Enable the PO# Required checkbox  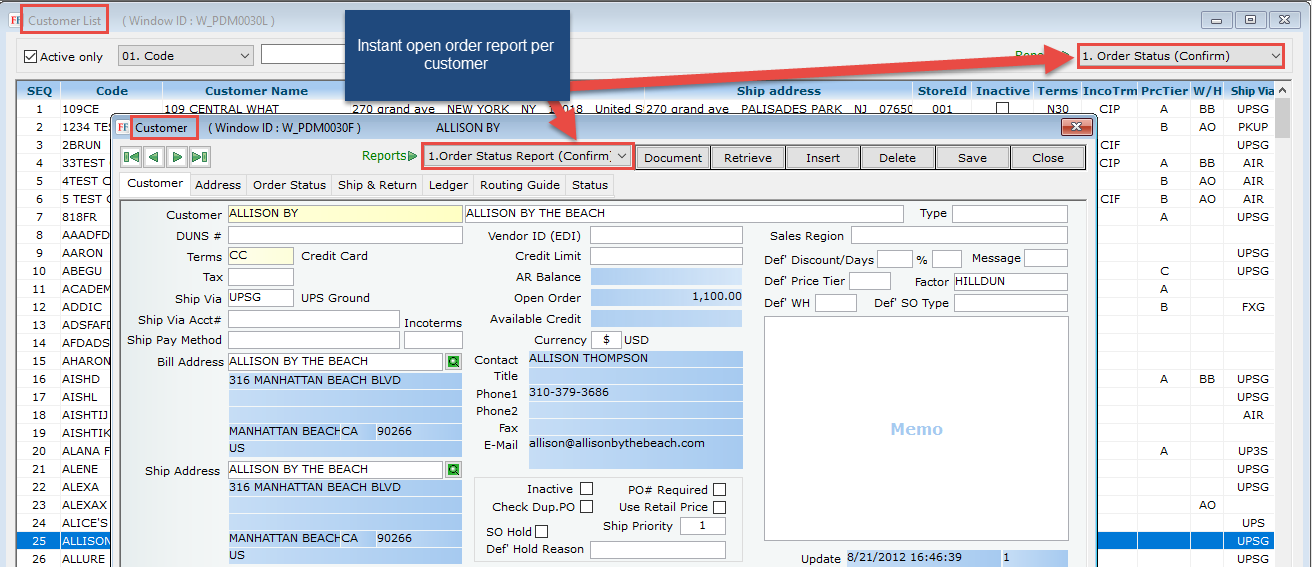point(719,490)
